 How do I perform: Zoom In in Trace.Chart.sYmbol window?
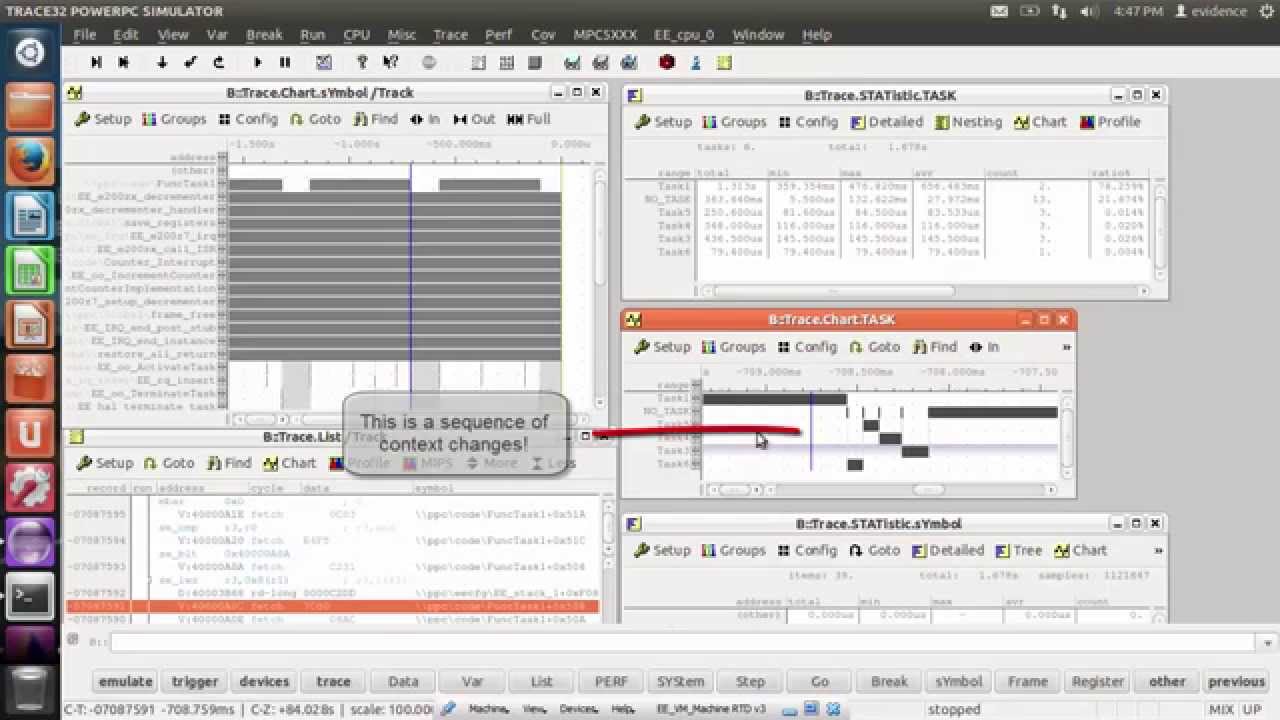pos(425,119)
